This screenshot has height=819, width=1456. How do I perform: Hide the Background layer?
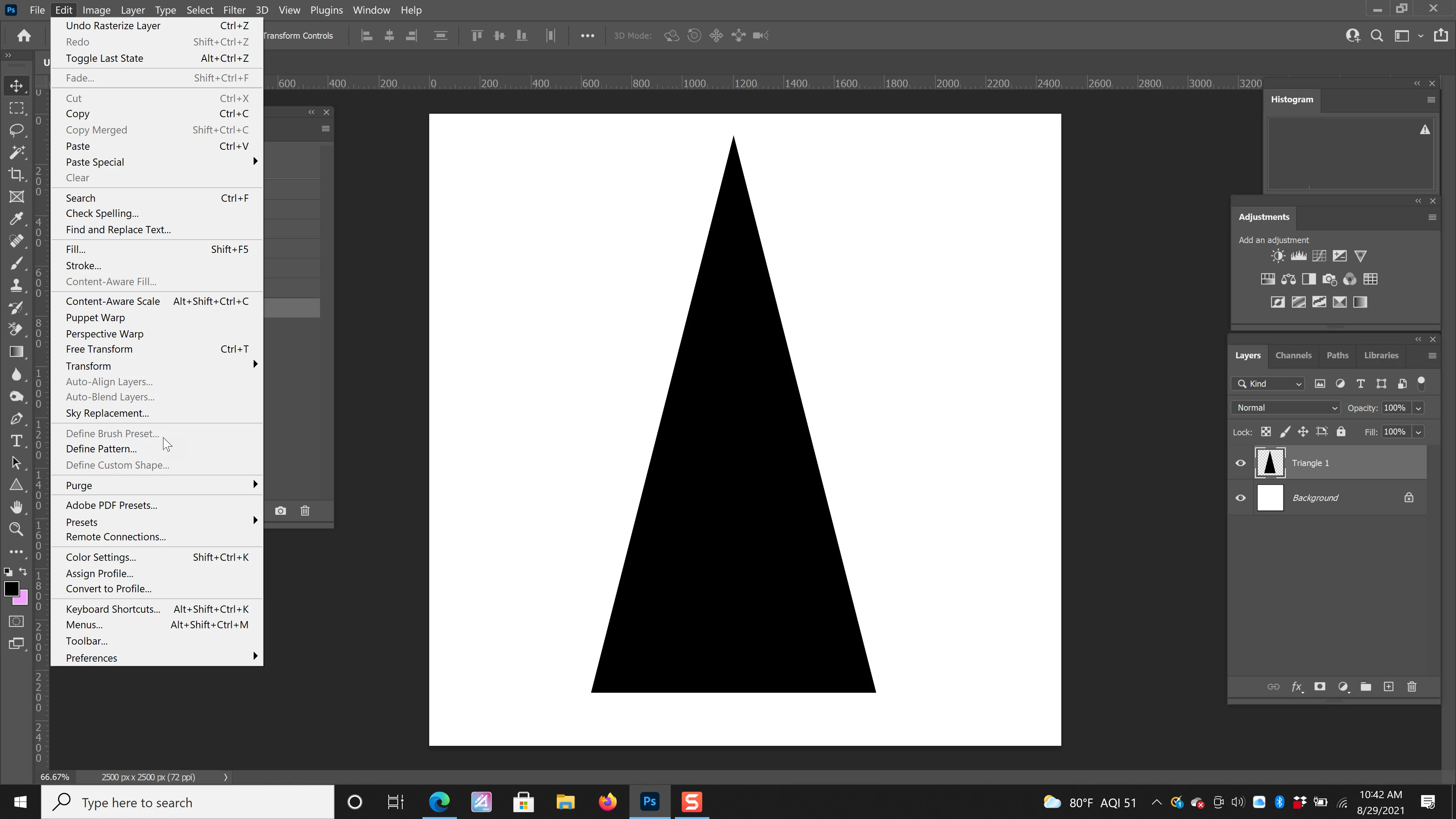point(1241,498)
